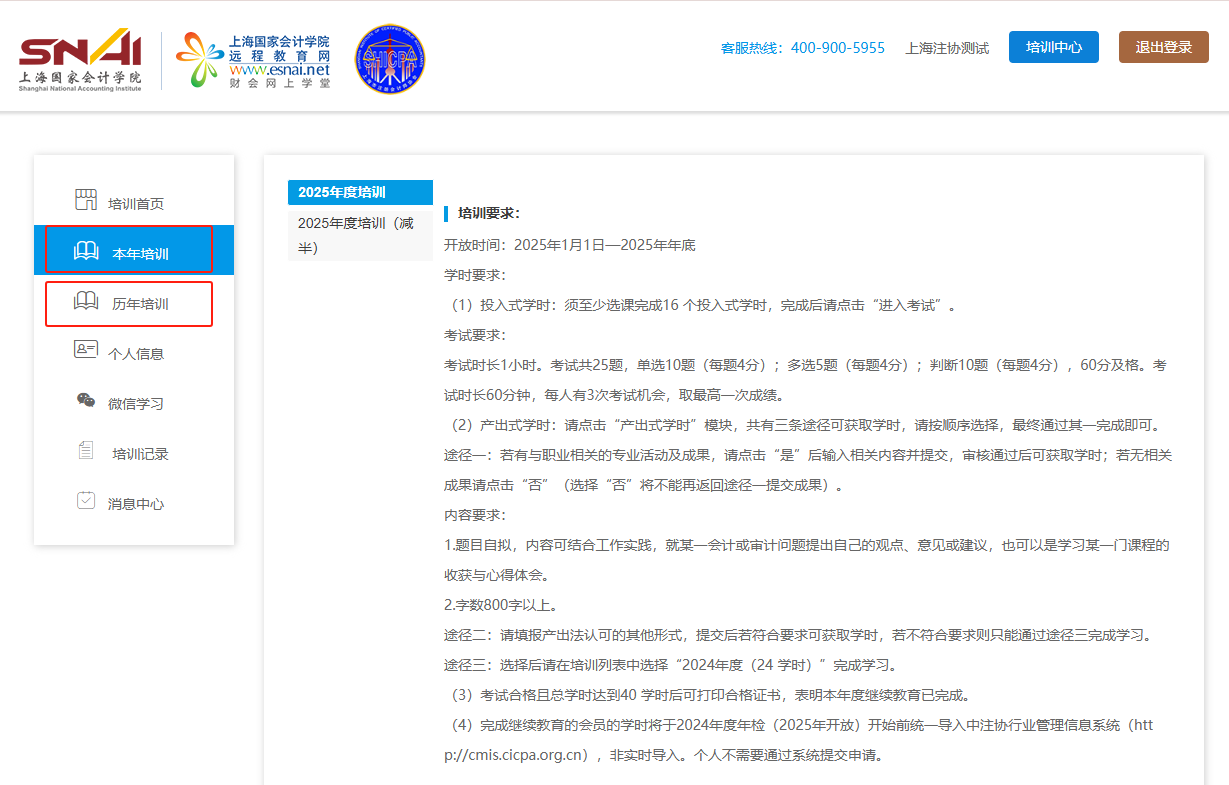Click the storefront icon beside 培训首页
The image size is (1229, 785).
(86, 200)
